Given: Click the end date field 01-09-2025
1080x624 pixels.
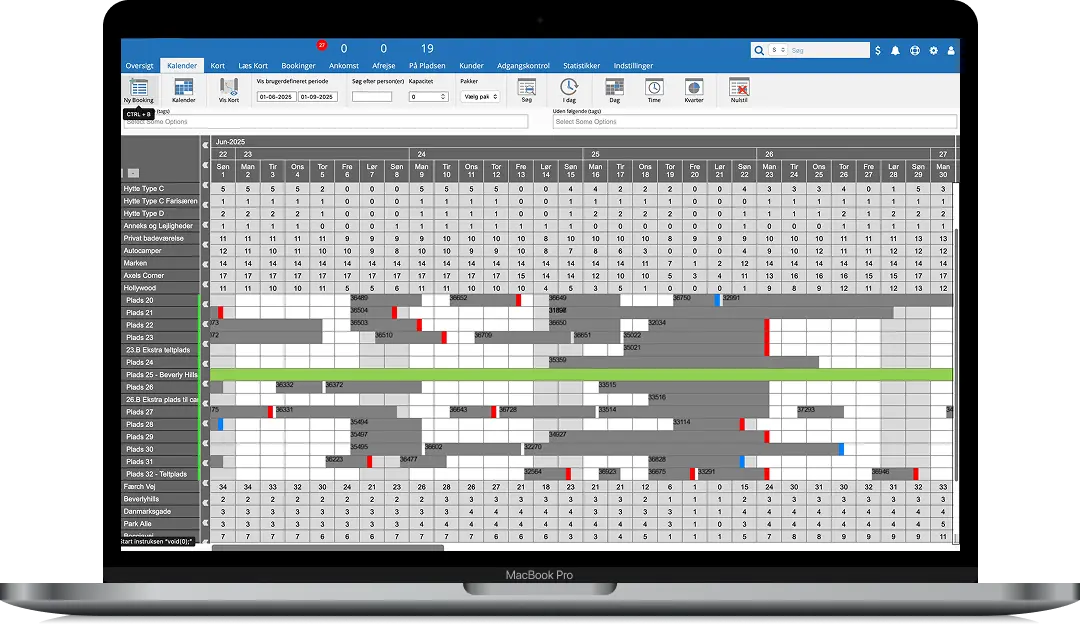Looking at the screenshot, I should pos(317,96).
